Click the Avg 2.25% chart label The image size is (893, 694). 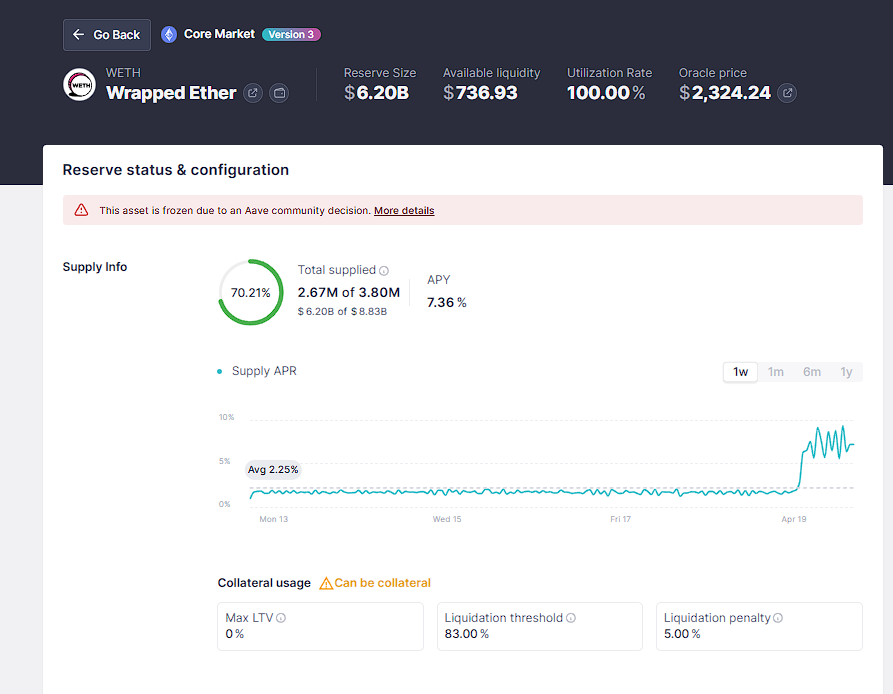point(273,470)
